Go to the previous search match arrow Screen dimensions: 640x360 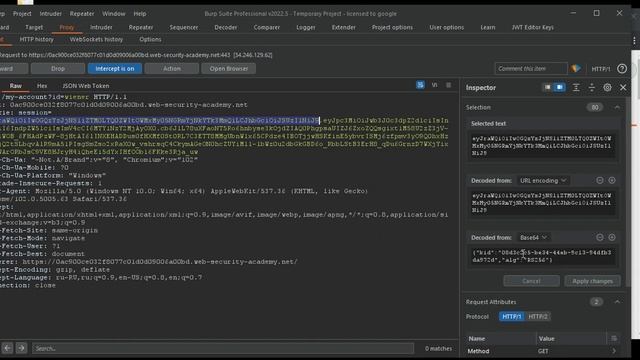7,348
